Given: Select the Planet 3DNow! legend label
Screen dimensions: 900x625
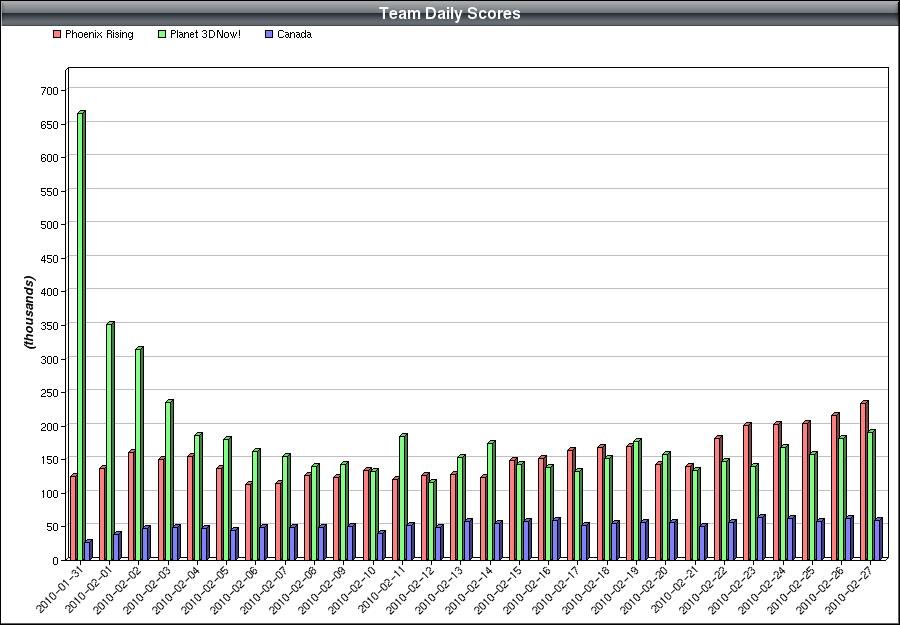Looking at the screenshot, I should pyautogui.click(x=205, y=34).
